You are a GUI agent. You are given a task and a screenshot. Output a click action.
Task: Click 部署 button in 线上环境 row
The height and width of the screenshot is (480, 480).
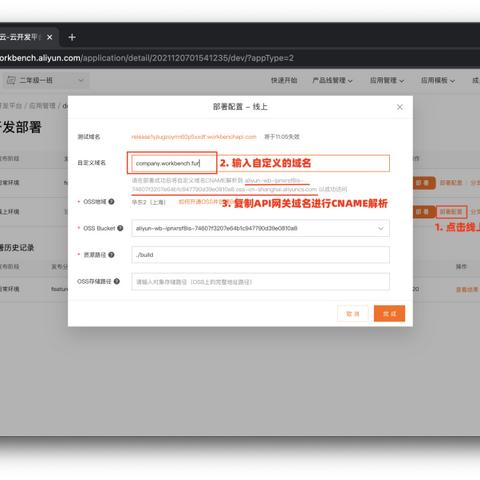423,212
